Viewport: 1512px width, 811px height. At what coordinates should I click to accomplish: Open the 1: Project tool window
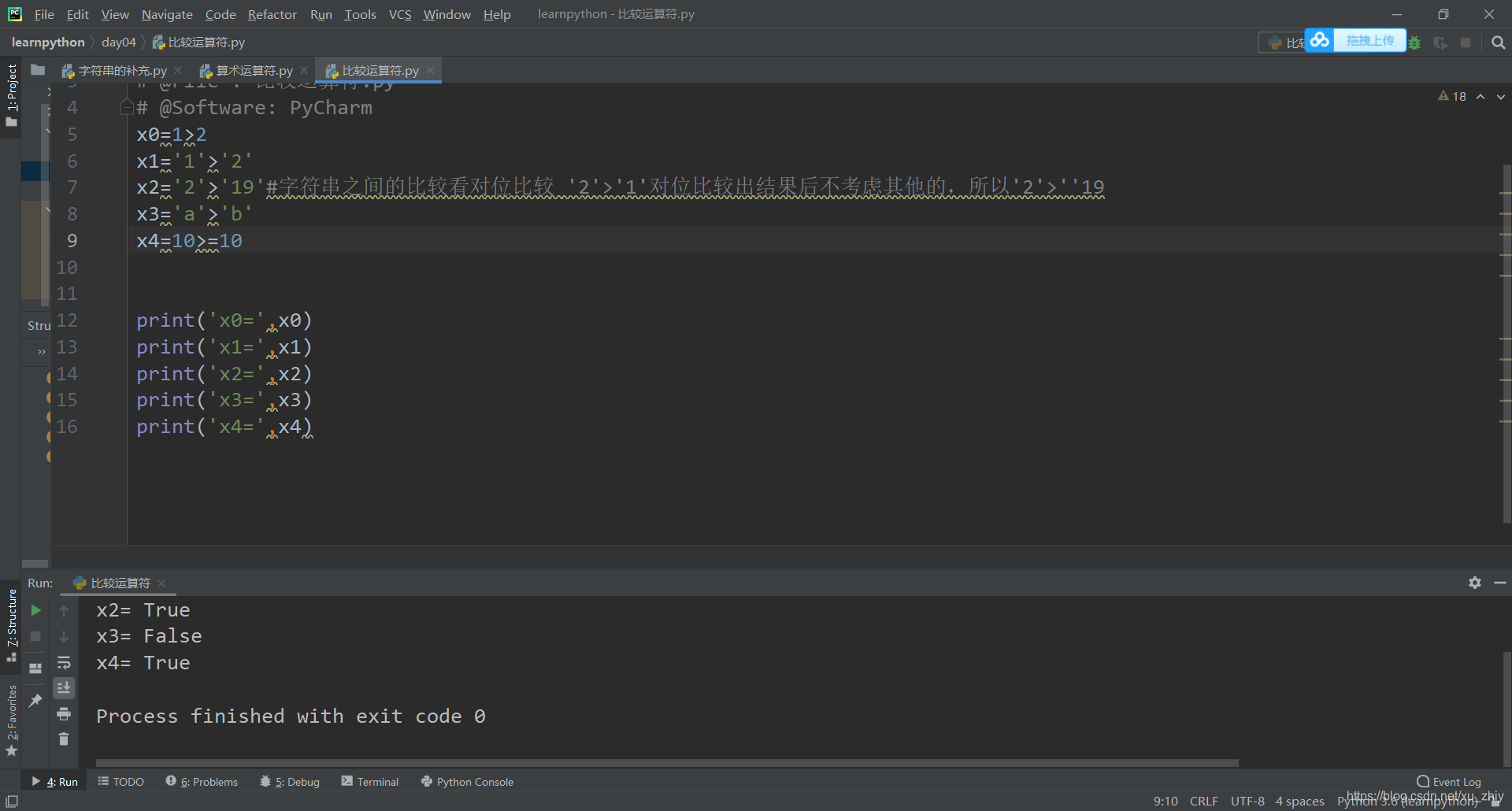pos(11,96)
